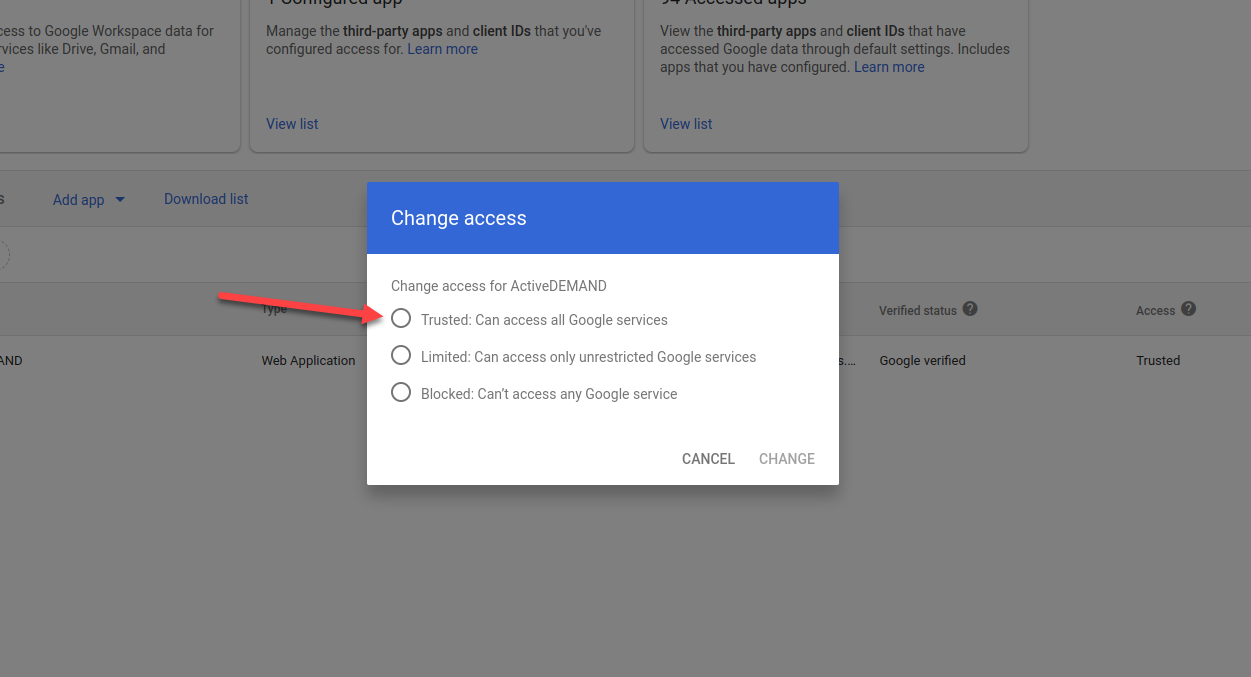Choose the Blocked access radio button
This screenshot has height=677, width=1251.
pos(401,392)
